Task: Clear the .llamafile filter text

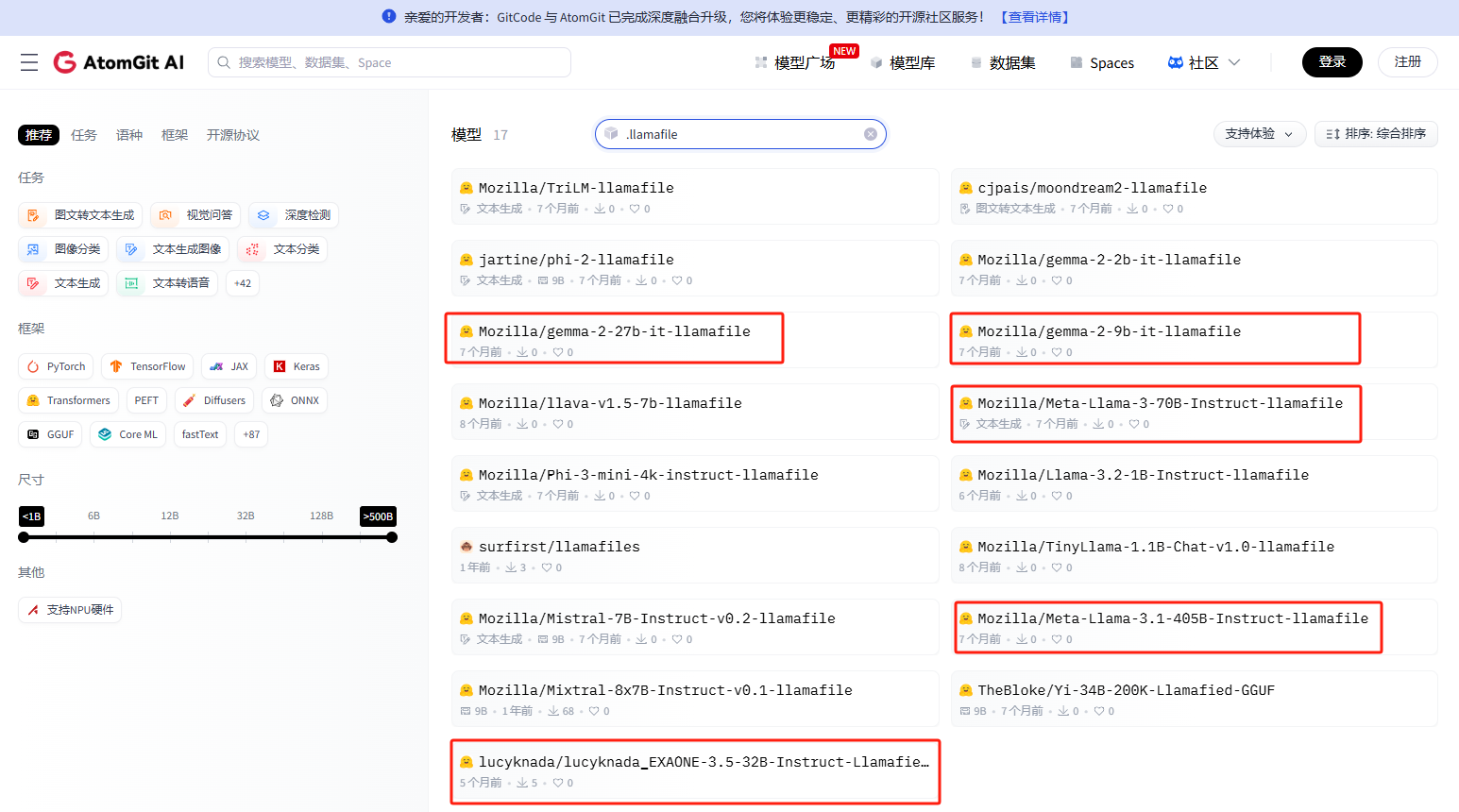Action: [871, 134]
